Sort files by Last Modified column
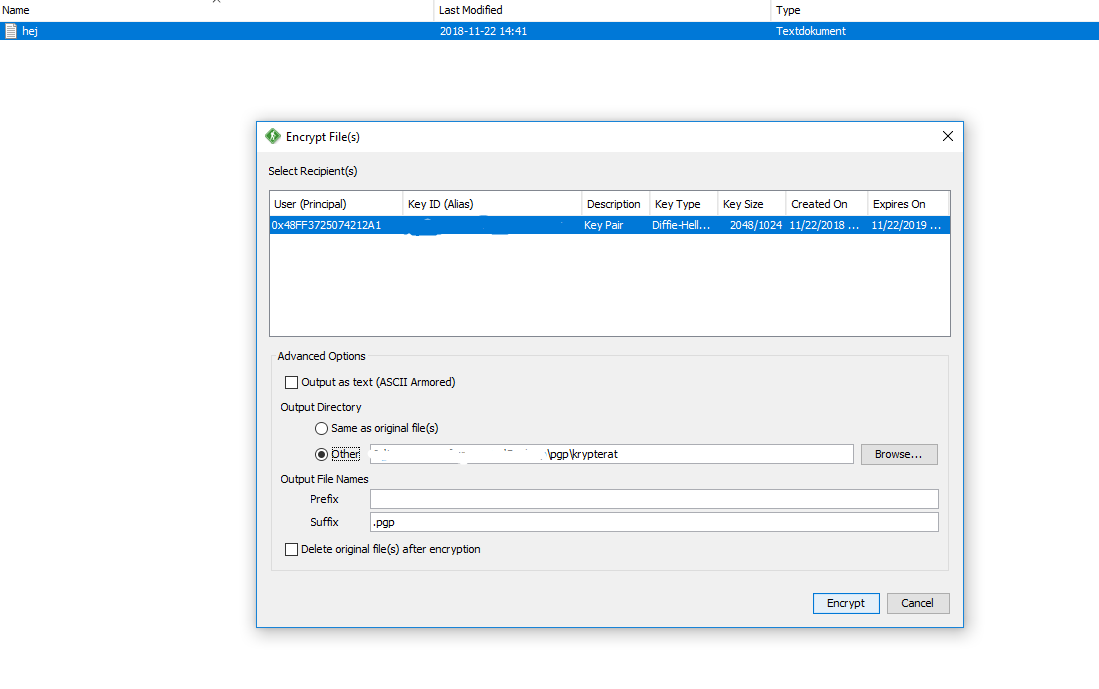The image size is (1099, 689). coord(600,10)
